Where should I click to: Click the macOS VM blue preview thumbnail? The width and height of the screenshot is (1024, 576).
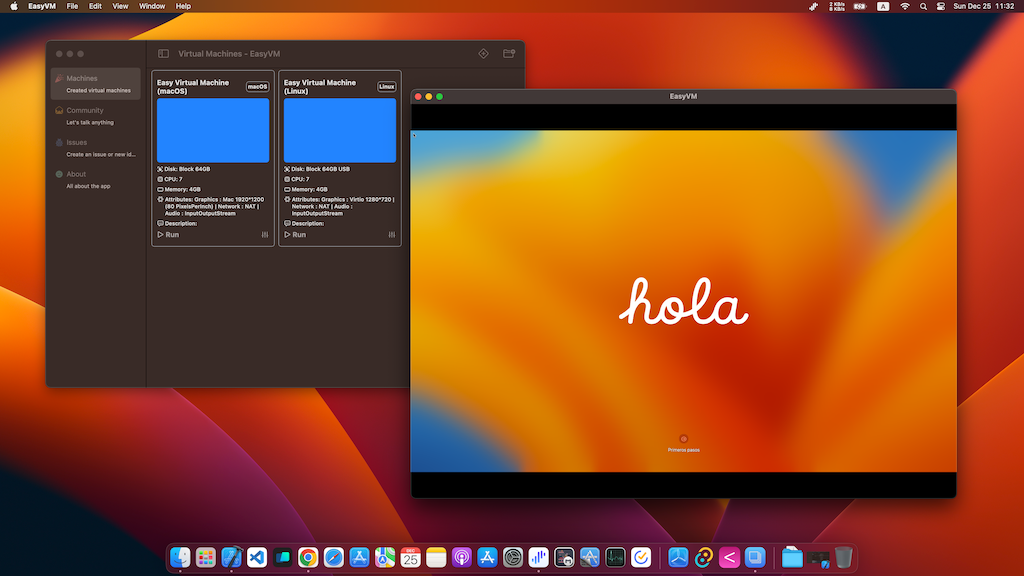213,130
